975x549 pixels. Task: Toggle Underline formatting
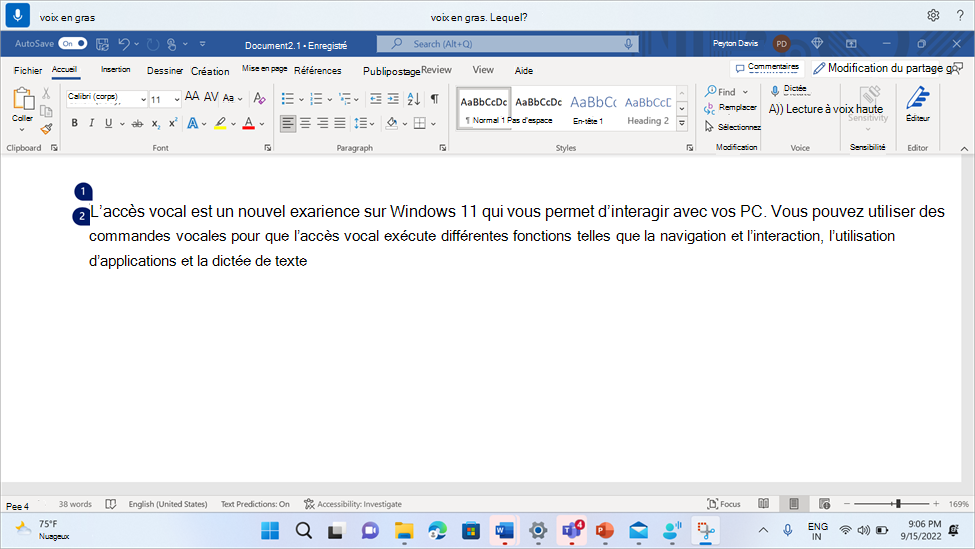pos(109,123)
